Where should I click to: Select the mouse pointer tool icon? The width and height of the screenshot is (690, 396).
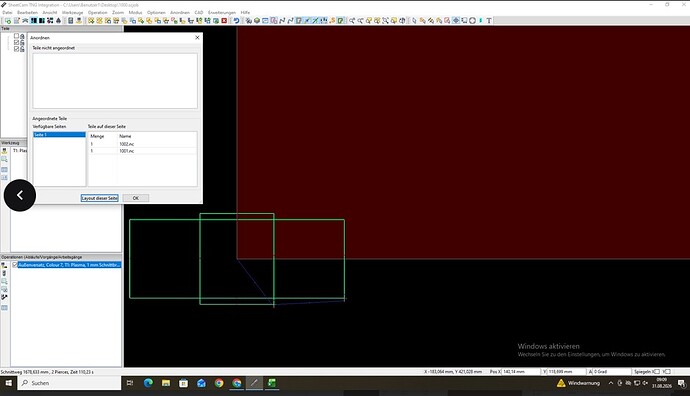pyautogui.click(x=414, y=21)
